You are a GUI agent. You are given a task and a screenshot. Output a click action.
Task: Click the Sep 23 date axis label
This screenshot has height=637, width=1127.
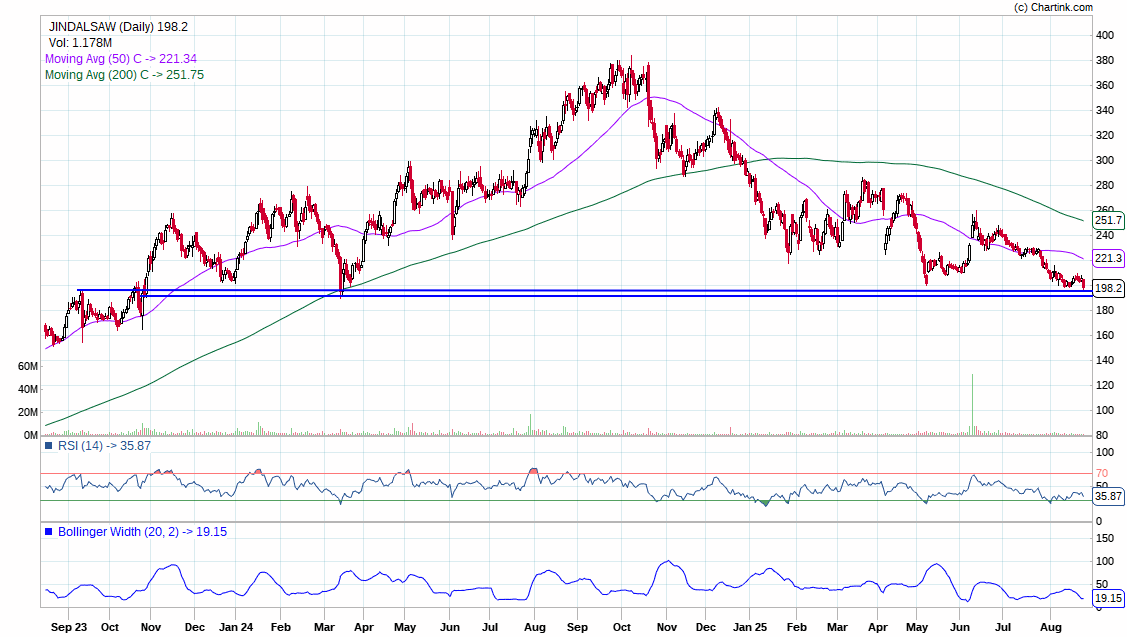point(69,627)
